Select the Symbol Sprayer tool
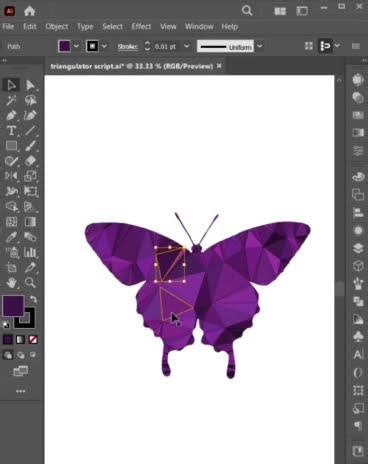 click(11, 252)
